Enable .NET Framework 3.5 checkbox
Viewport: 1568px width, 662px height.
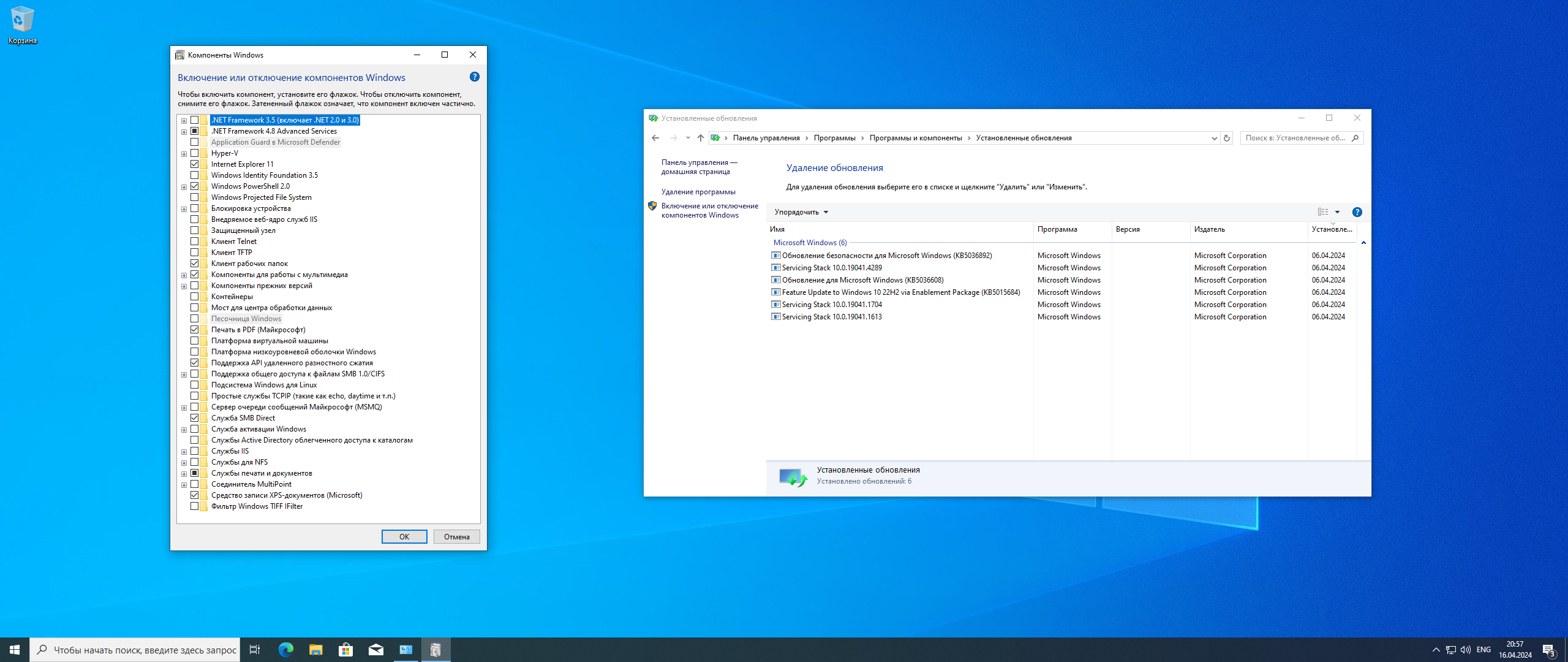click(x=194, y=120)
